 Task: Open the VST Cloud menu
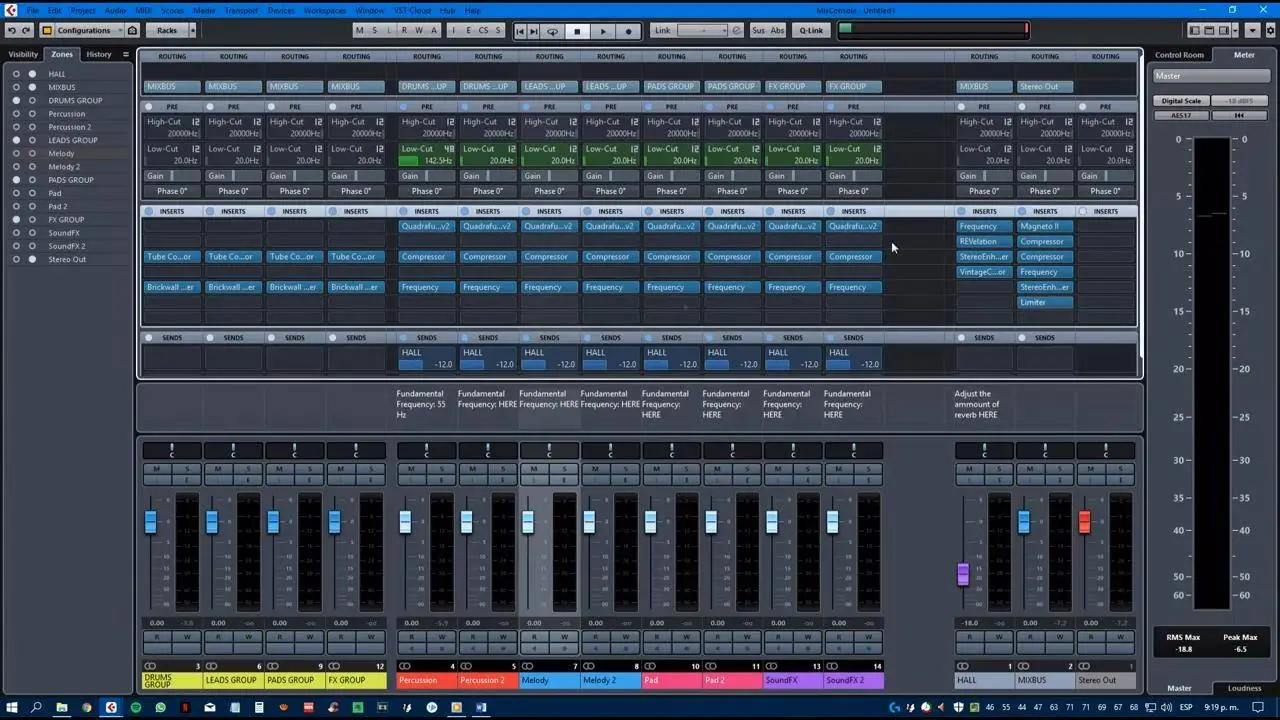click(x=413, y=10)
